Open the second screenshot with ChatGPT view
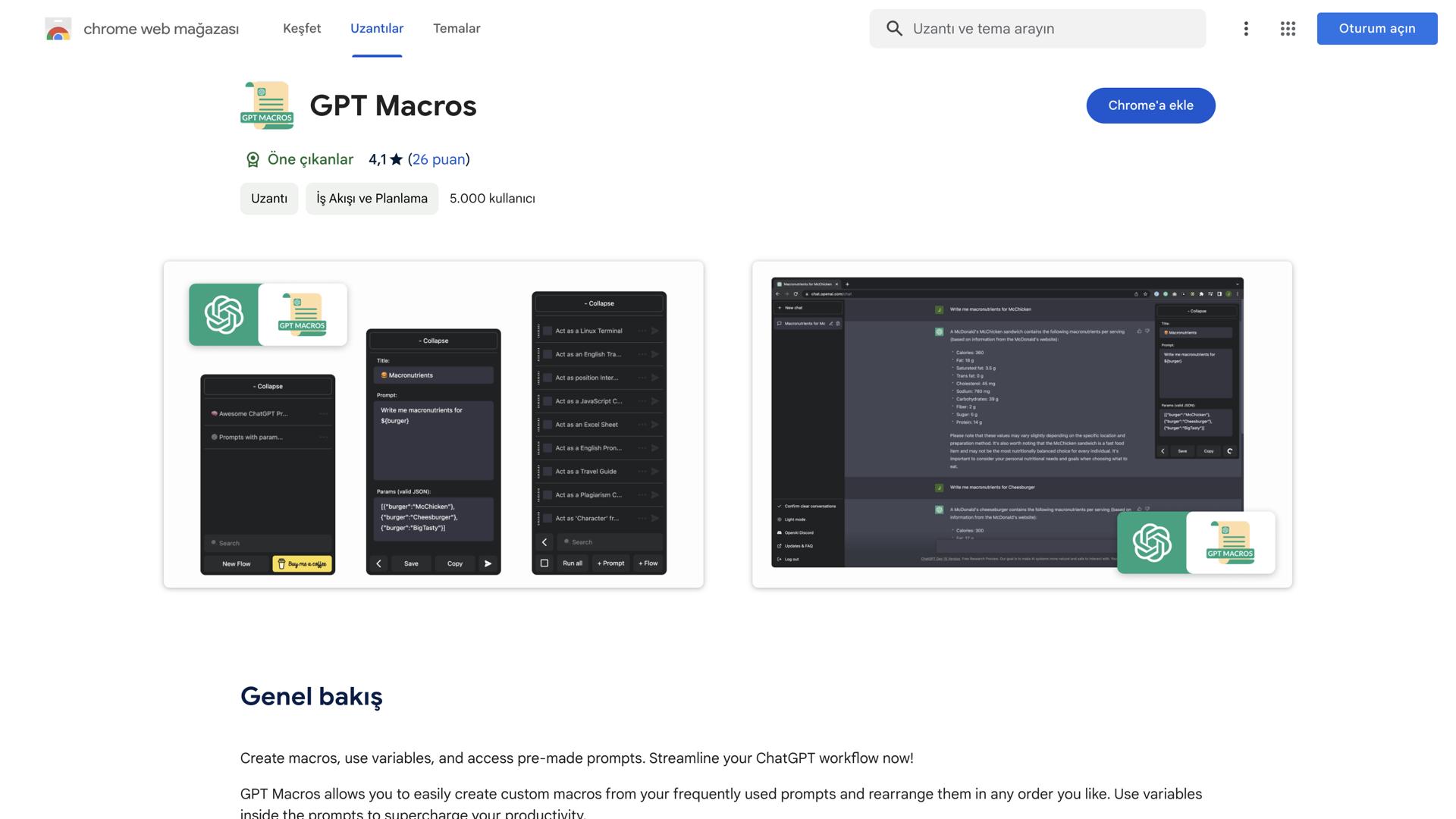The width and height of the screenshot is (1456, 819). pos(1021,425)
